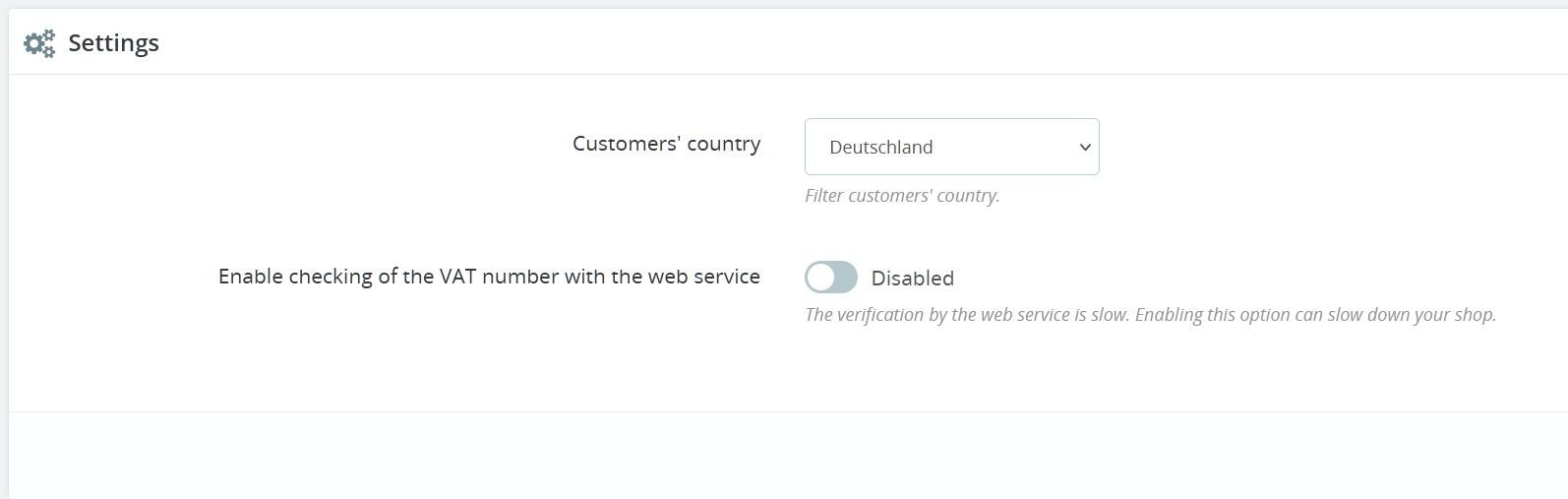Enable VAT number web service checking switch

pyautogui.click(x=830, y=278)
